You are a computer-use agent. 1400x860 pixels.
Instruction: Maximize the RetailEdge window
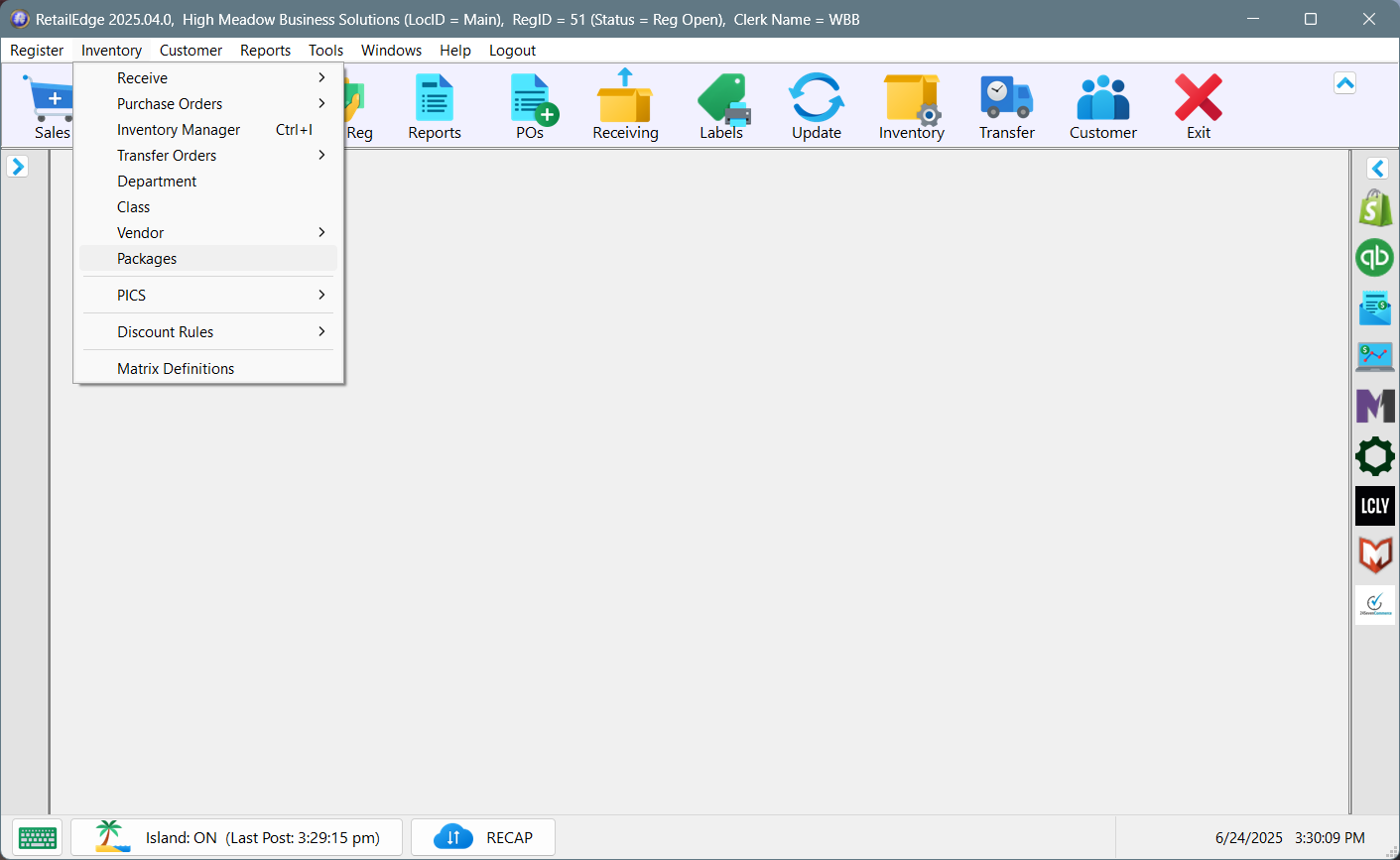click(x=1311, y=19)
